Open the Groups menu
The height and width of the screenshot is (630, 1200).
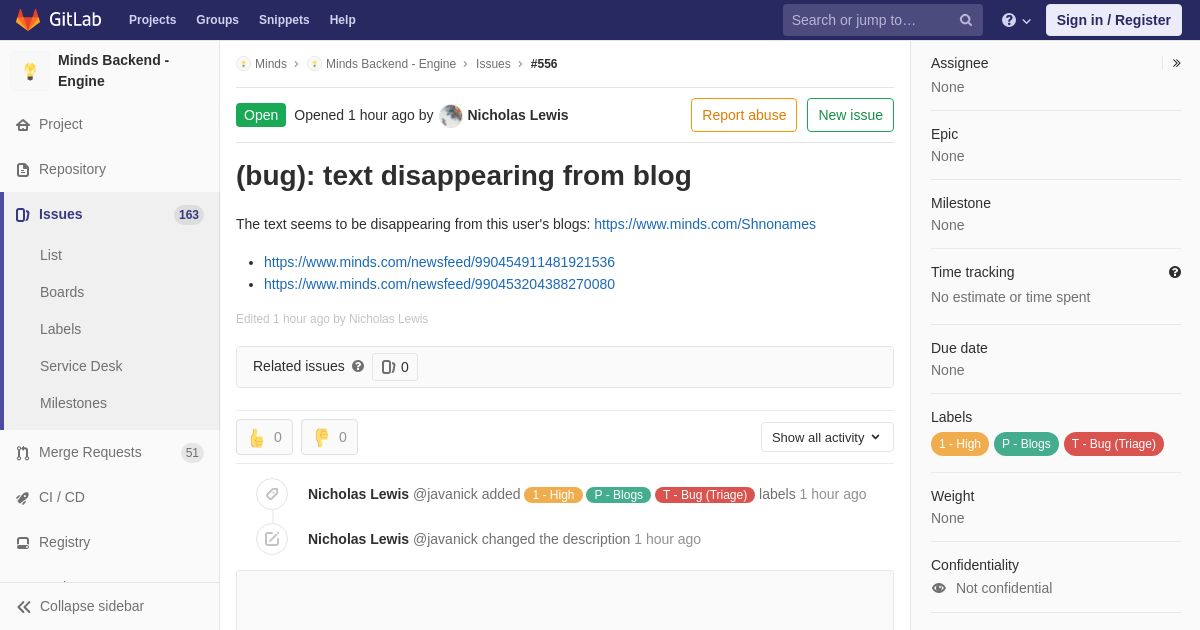[217, 20]
